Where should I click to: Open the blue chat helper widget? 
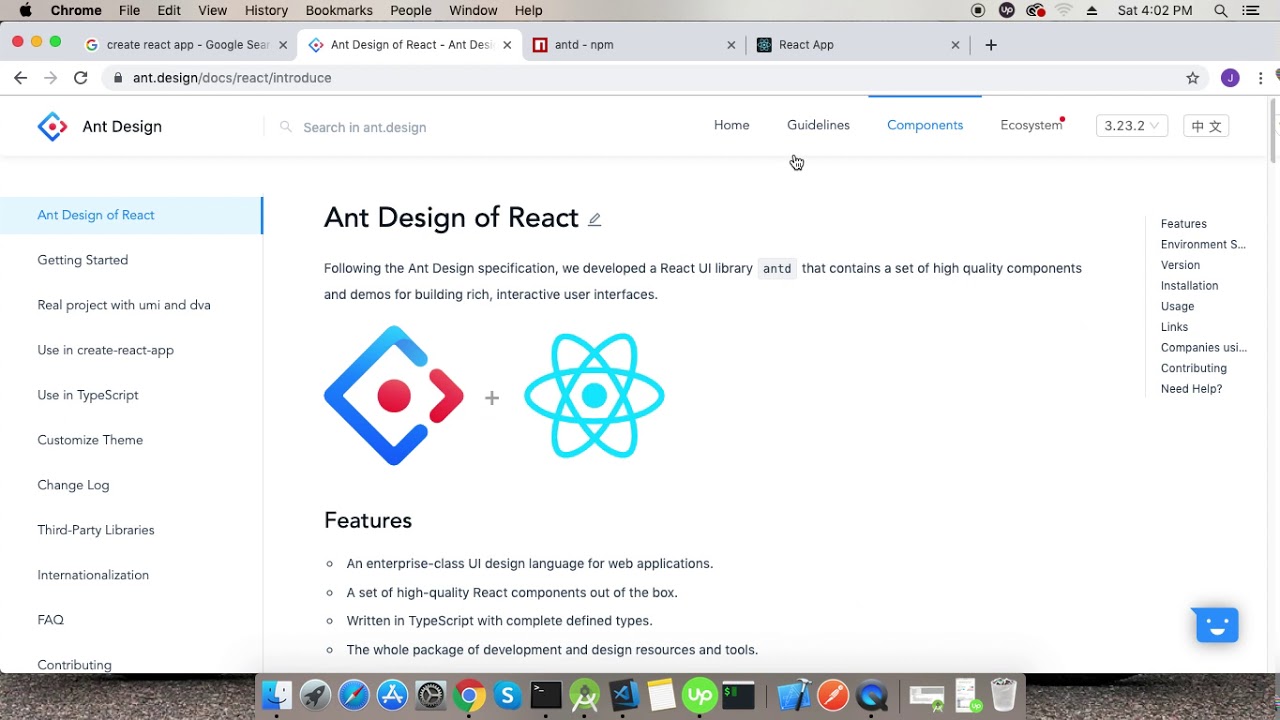[x=1217, y=625]
